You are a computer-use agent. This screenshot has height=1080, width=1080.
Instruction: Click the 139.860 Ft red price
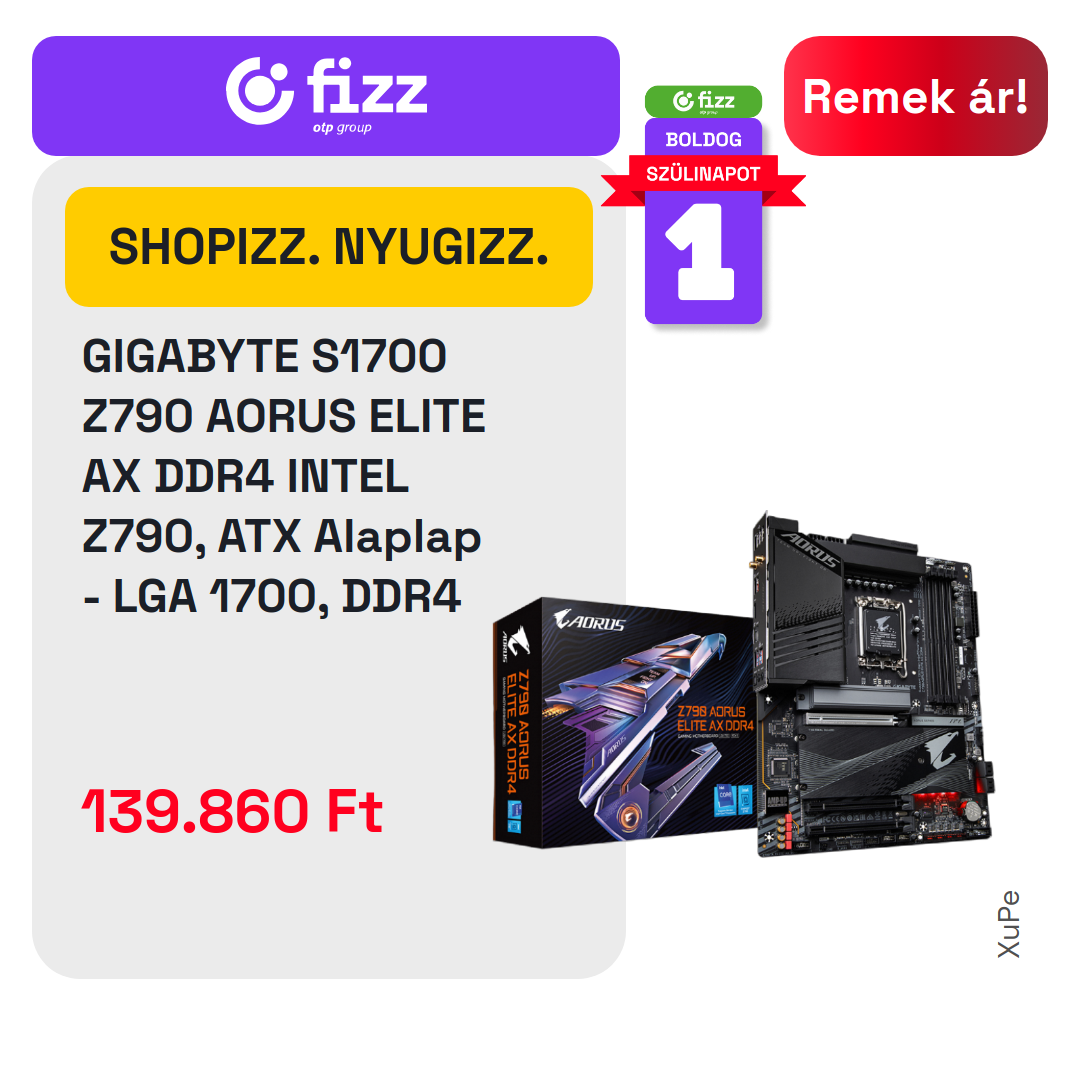[232, 811]
